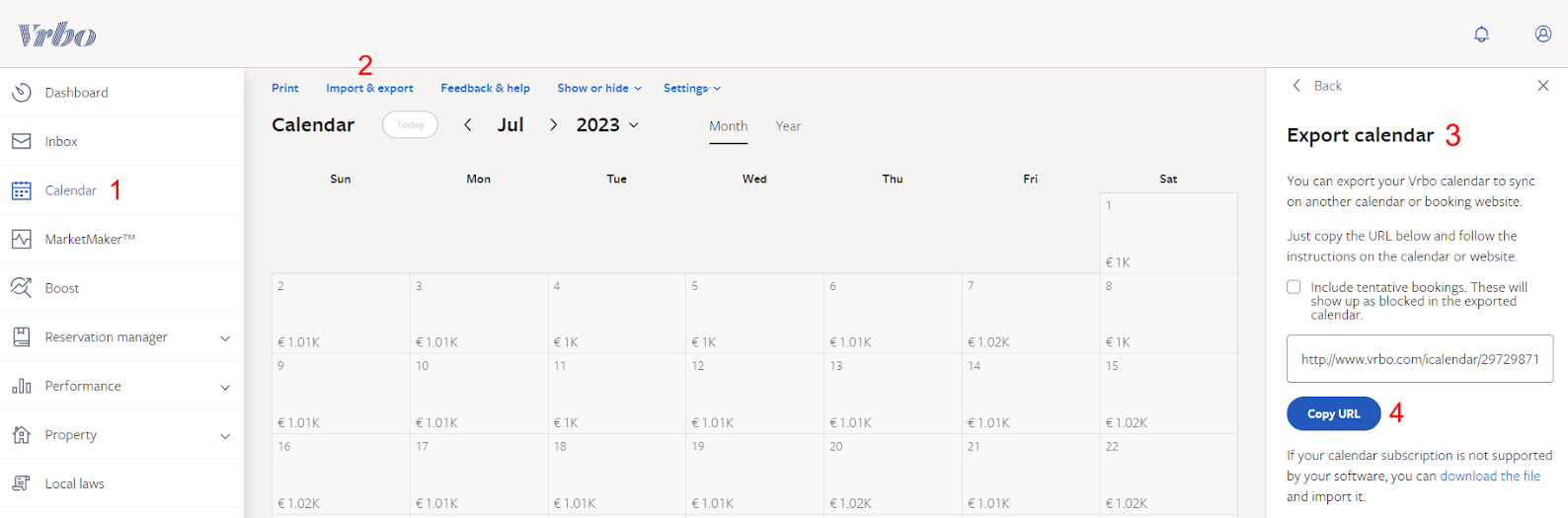Open the Show or hide dropdown

599,88
